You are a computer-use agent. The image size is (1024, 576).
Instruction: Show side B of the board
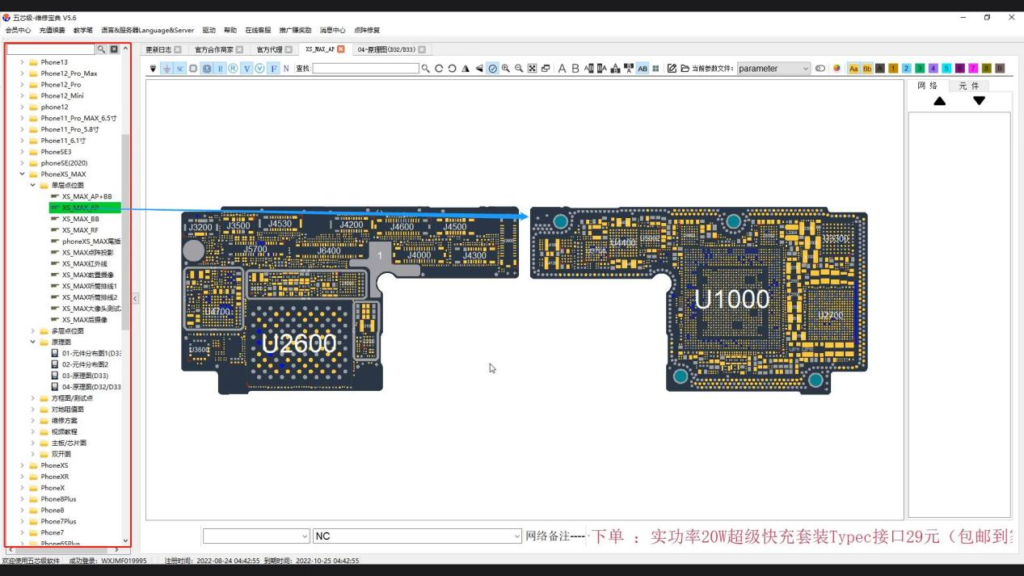click(x=575, y=69)
